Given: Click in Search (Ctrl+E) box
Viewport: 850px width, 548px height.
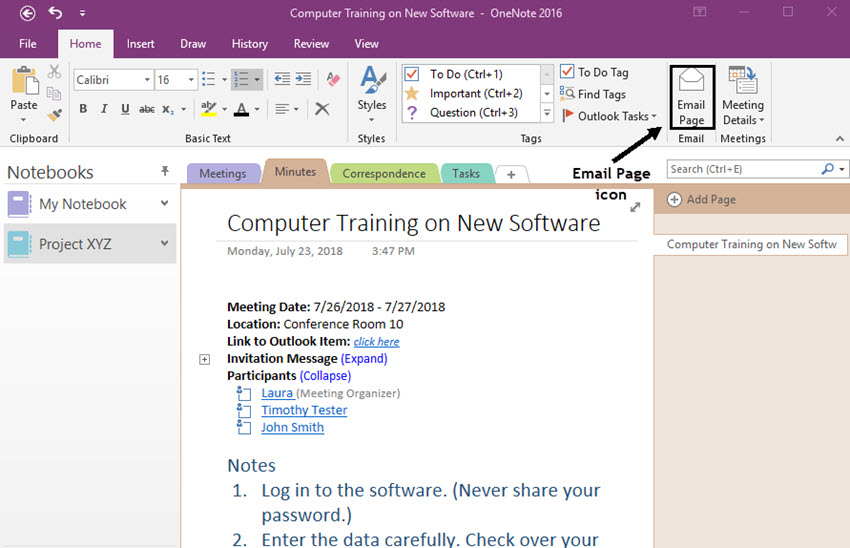Looking at the screenshot, I should click(x=743, y=169).
